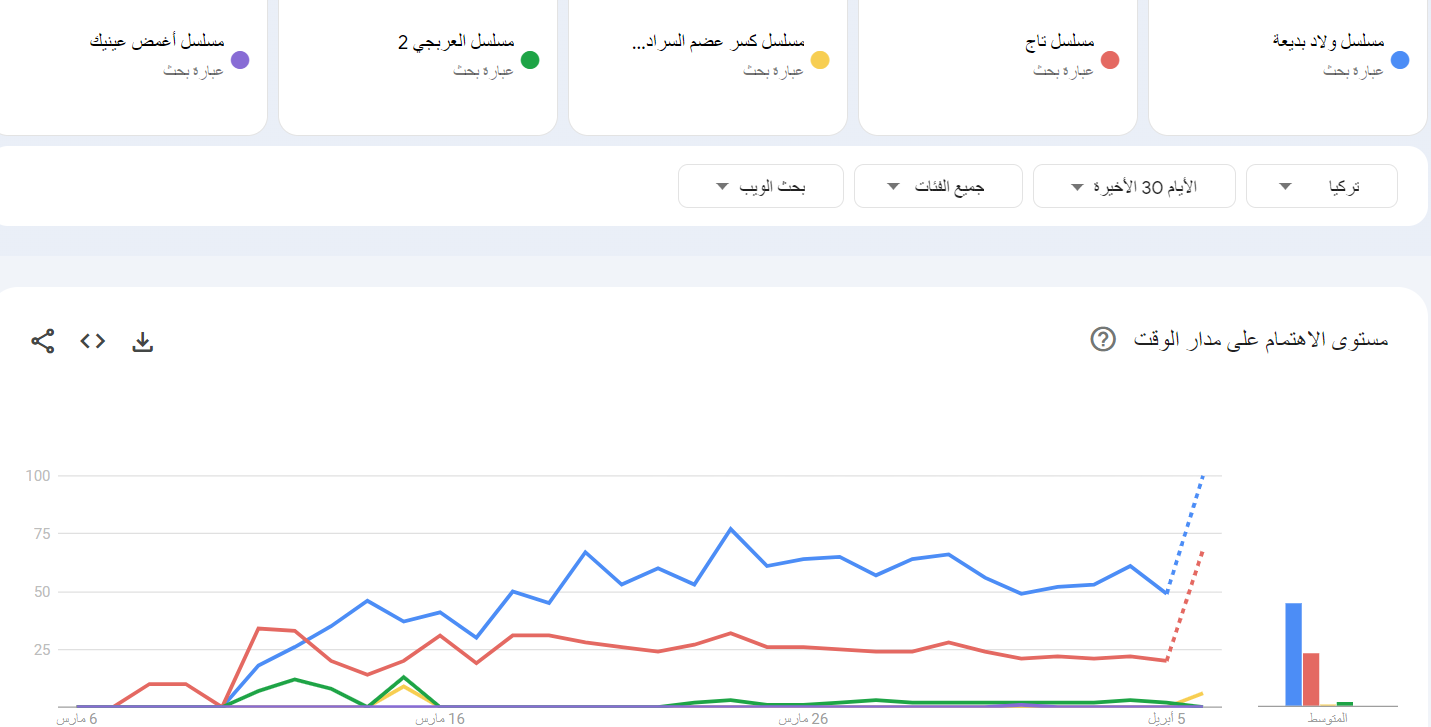Expand the الأيام 30 الأخيرة time range
The width and height of the screenshot is (1431, 727).
point(1134,187)
